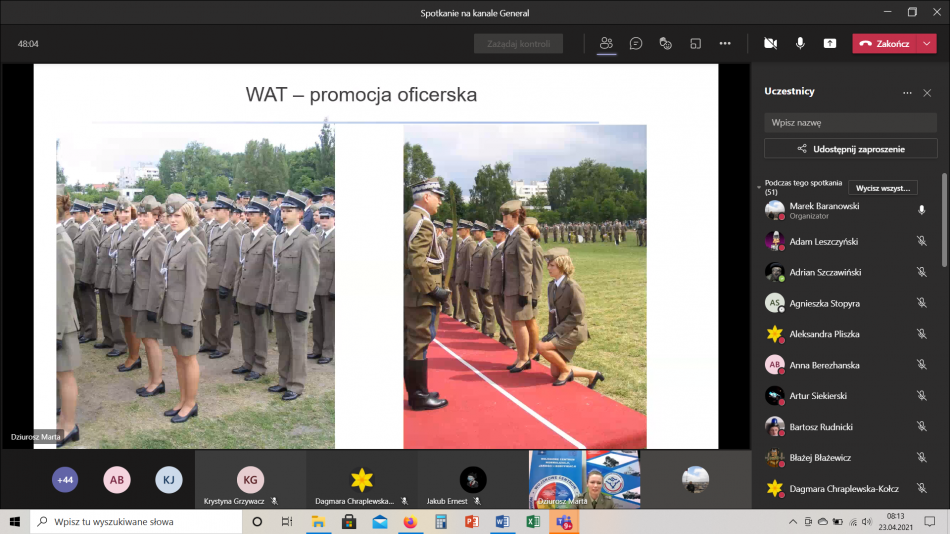Click the shared slide WAT – promocja oficerska
Screen dimensions: 950x534
(376, 256)
